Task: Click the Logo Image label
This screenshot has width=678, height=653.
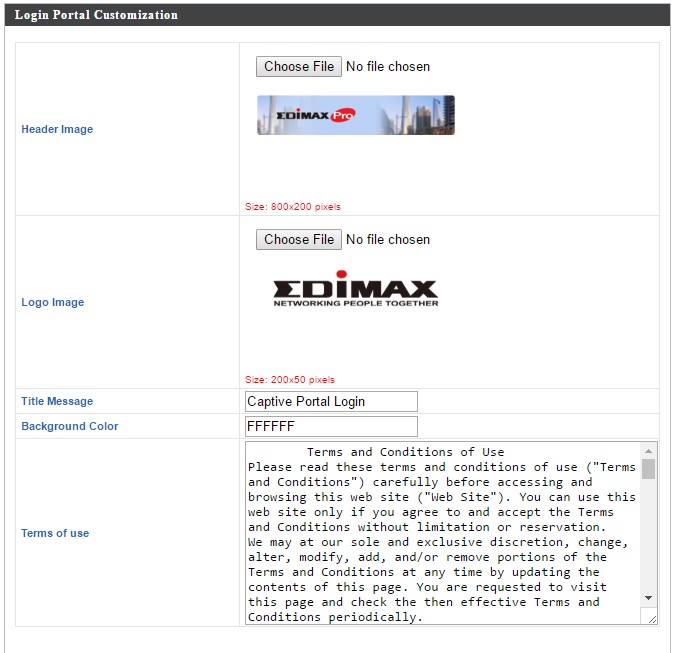Action: coord(53,302)
